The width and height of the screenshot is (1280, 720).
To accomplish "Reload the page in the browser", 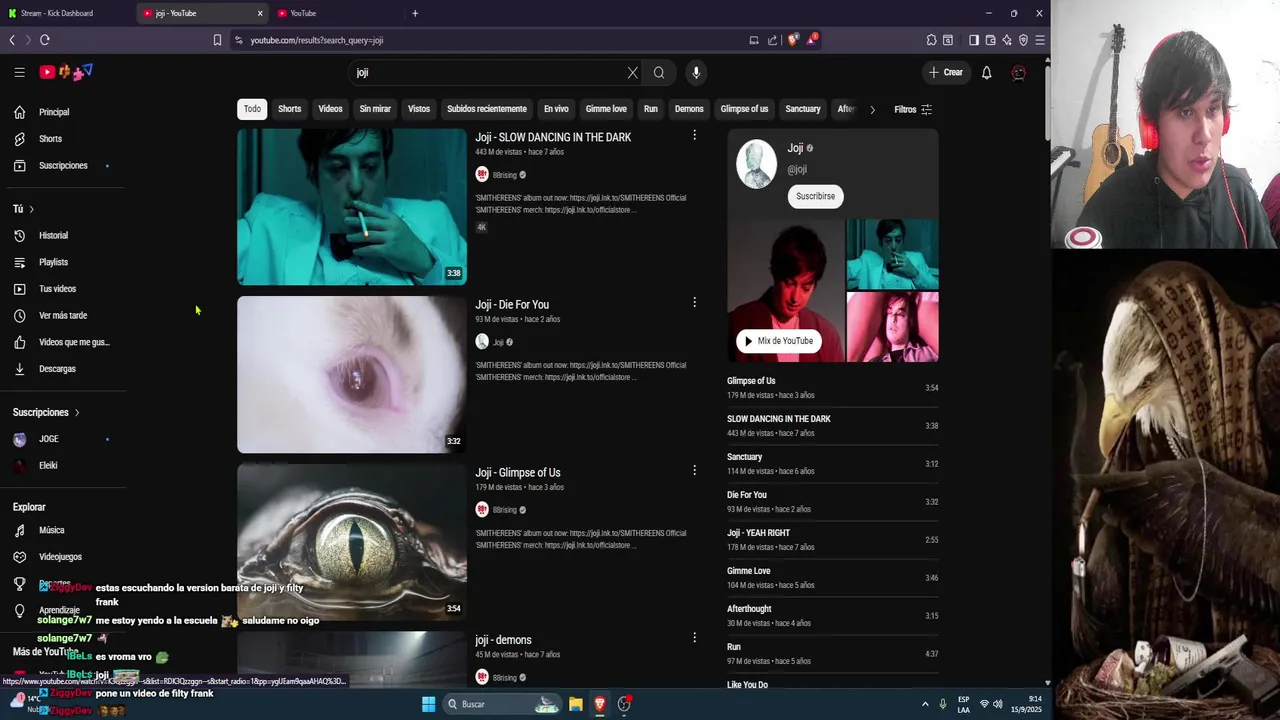I will 44,40.
